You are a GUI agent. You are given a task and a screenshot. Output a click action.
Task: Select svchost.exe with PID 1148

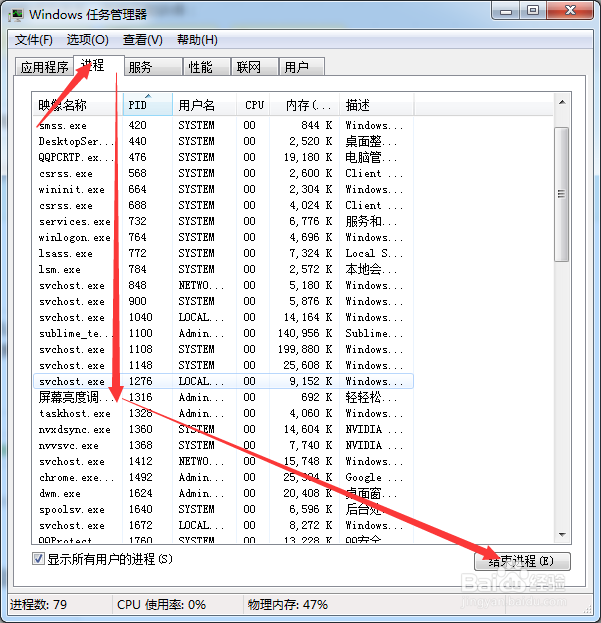pyautogui.click(x=223, y=366)
